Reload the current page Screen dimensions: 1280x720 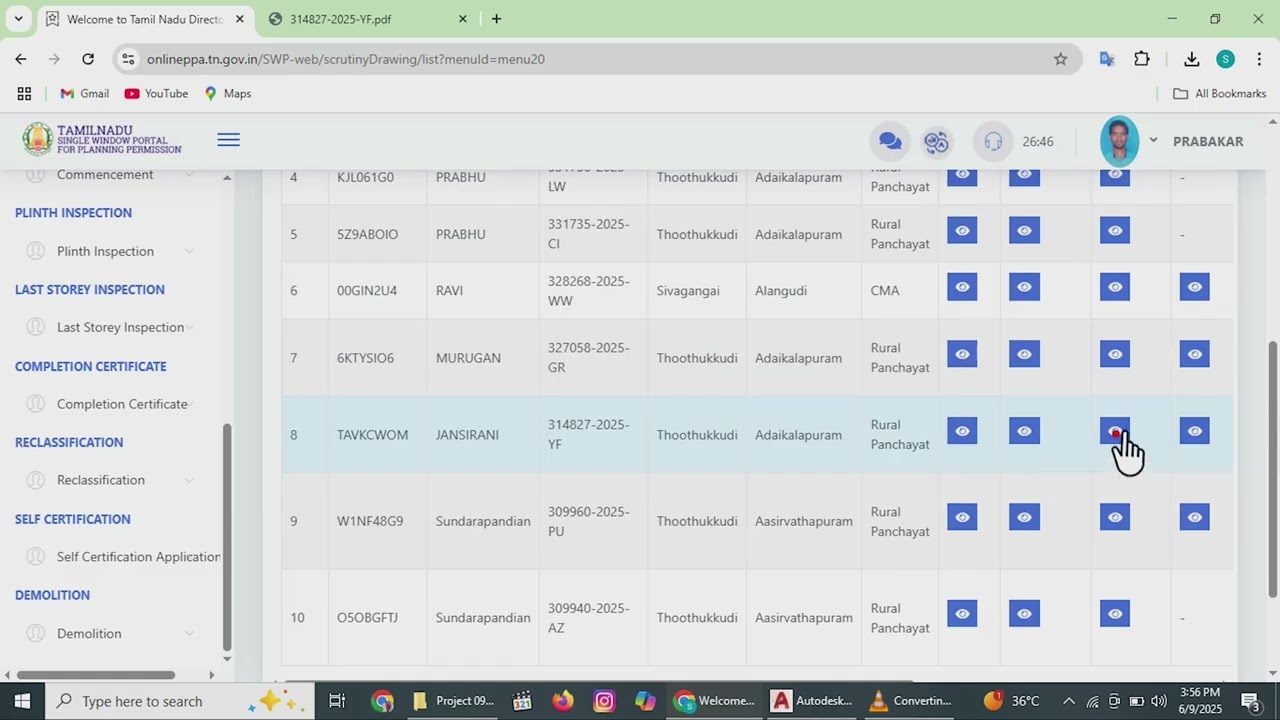tap(88, 59)
